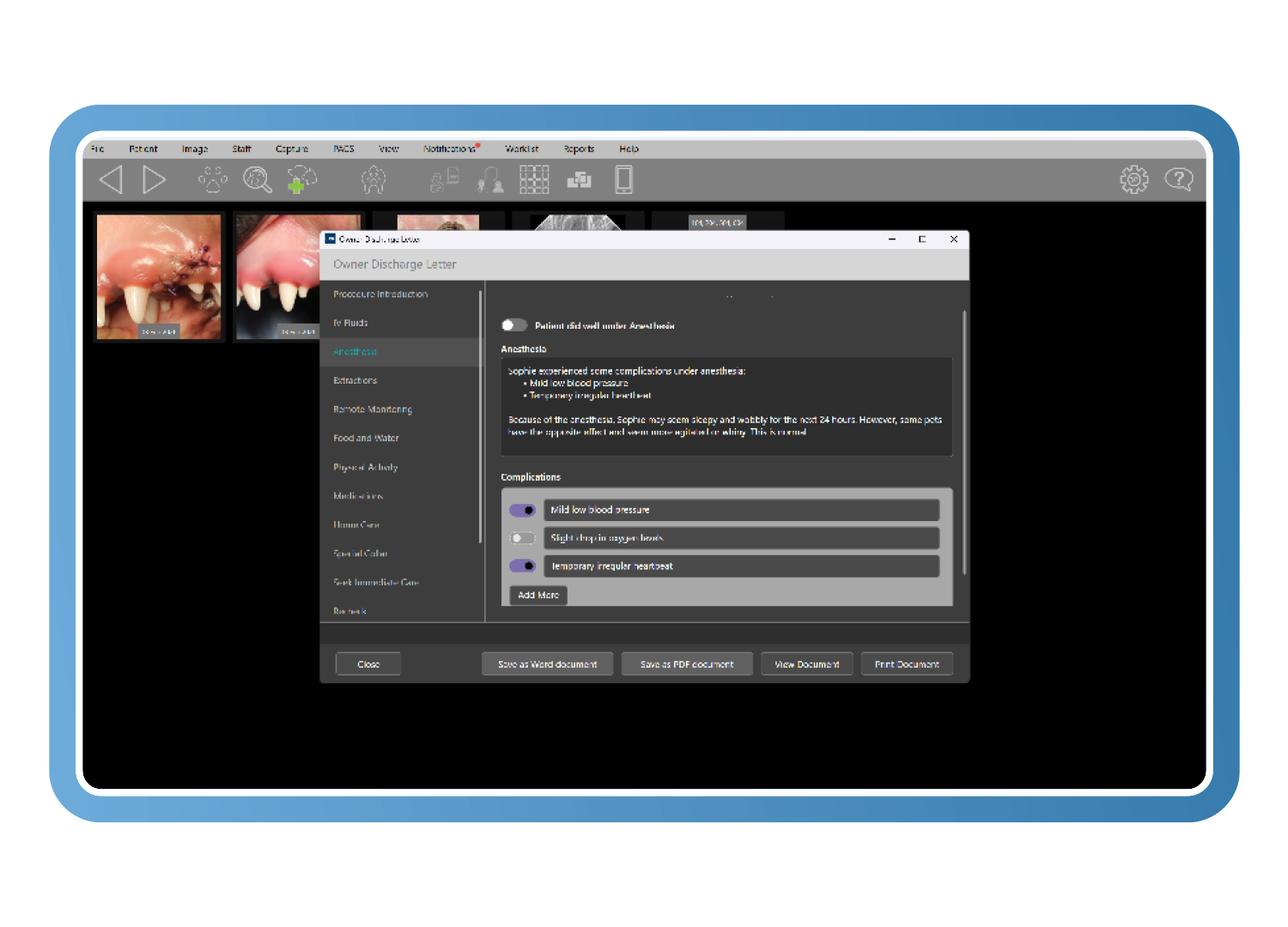
Task: Click Save as PDF document button
Action: coord(687,664)
